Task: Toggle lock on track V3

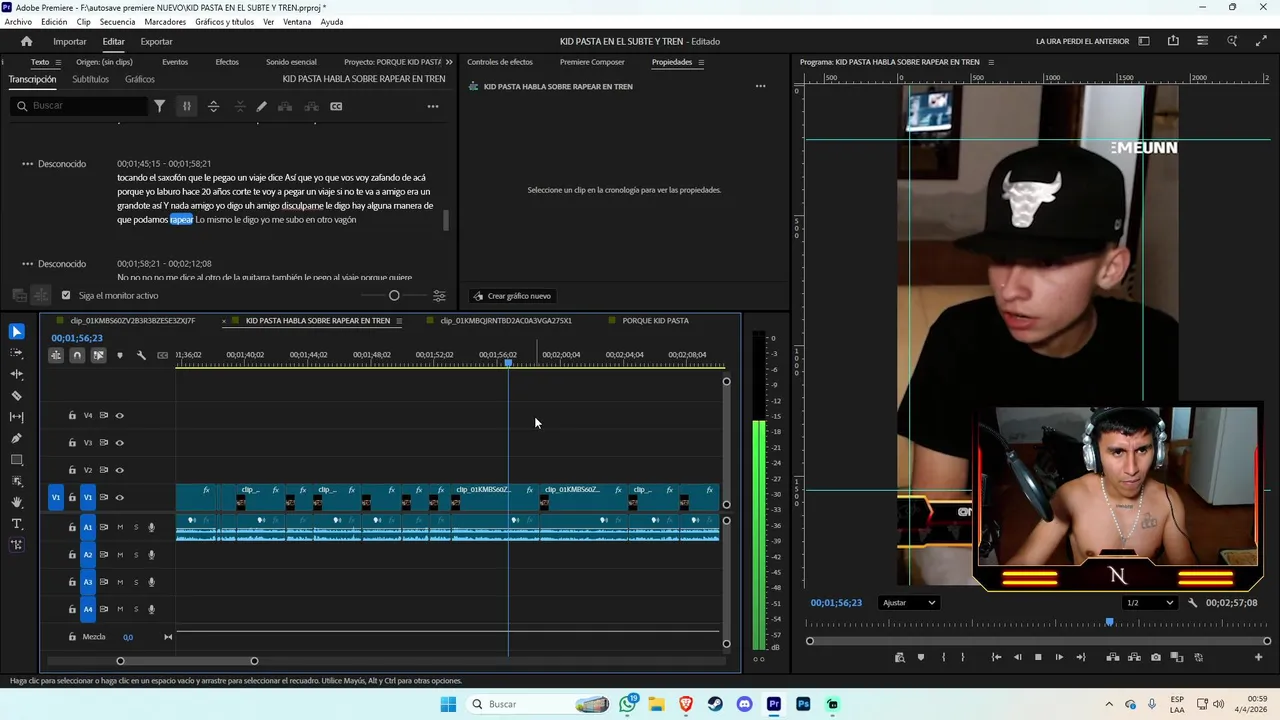Action: point(72,443)
